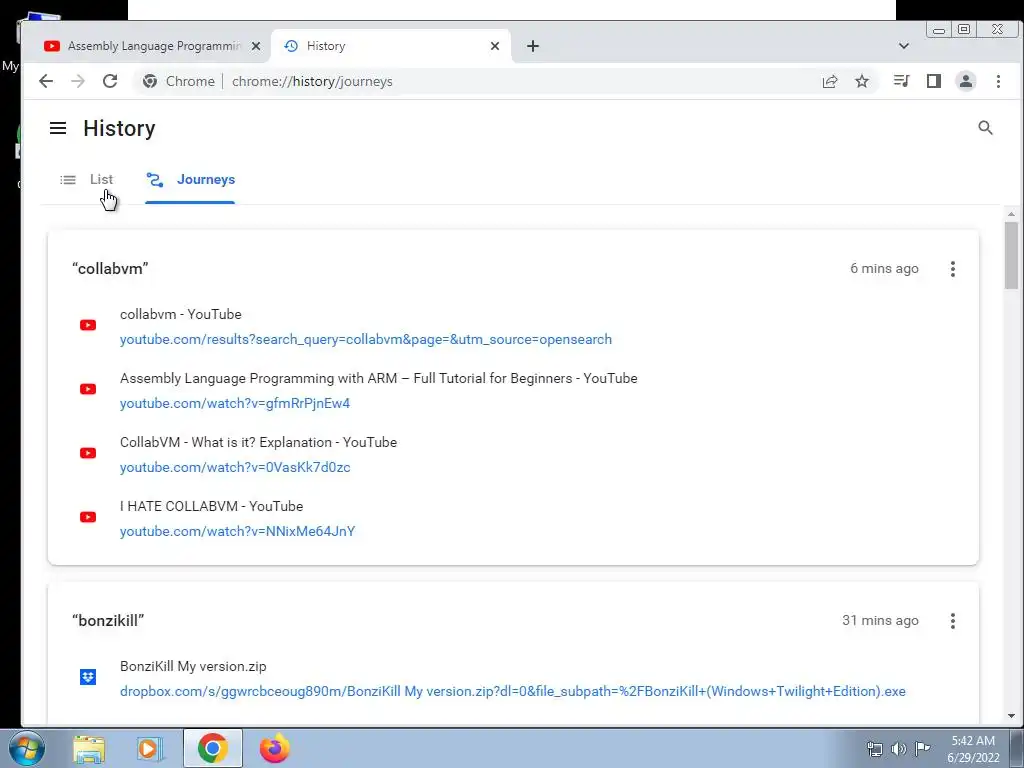Image resolution: width=1024 pixels, height=768 pixels.
Task: Select the Journeys history tab
Action: (190, 180)
